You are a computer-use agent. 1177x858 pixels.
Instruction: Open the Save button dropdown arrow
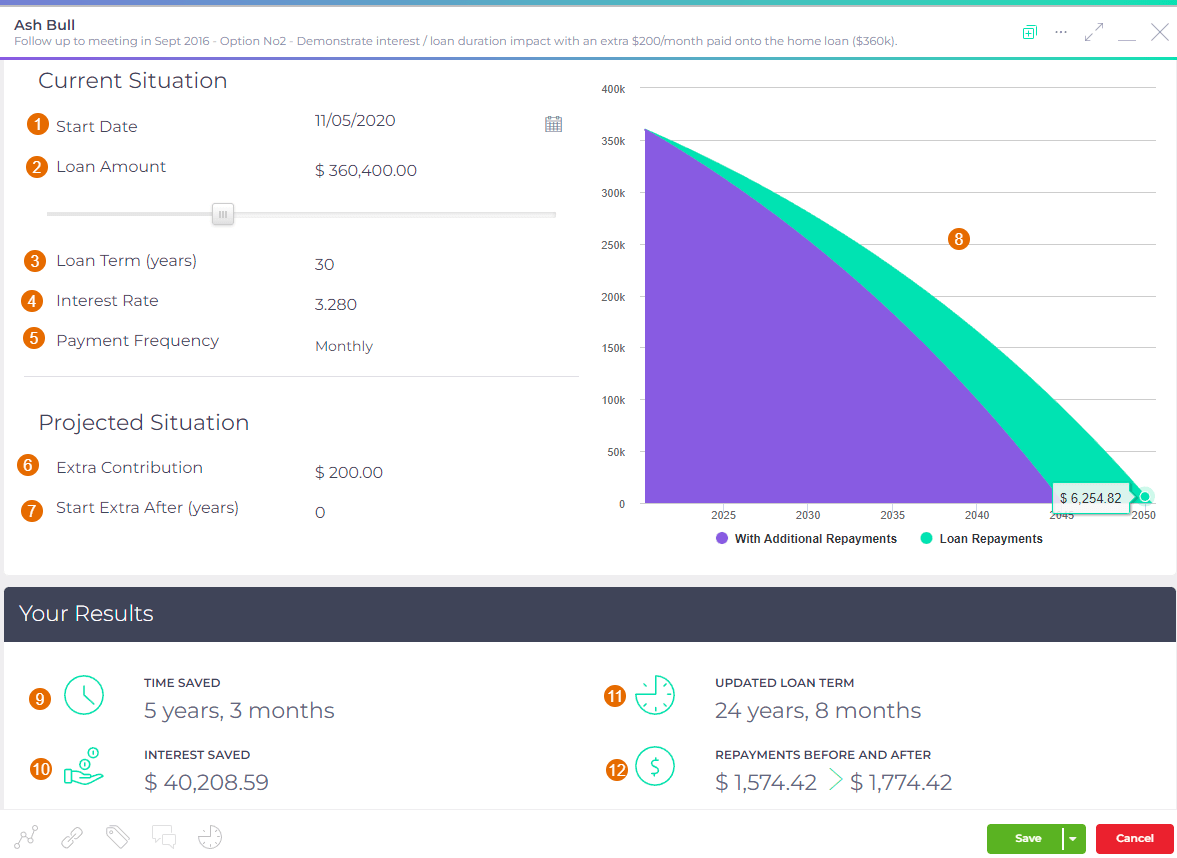[x=1072, y=838]
